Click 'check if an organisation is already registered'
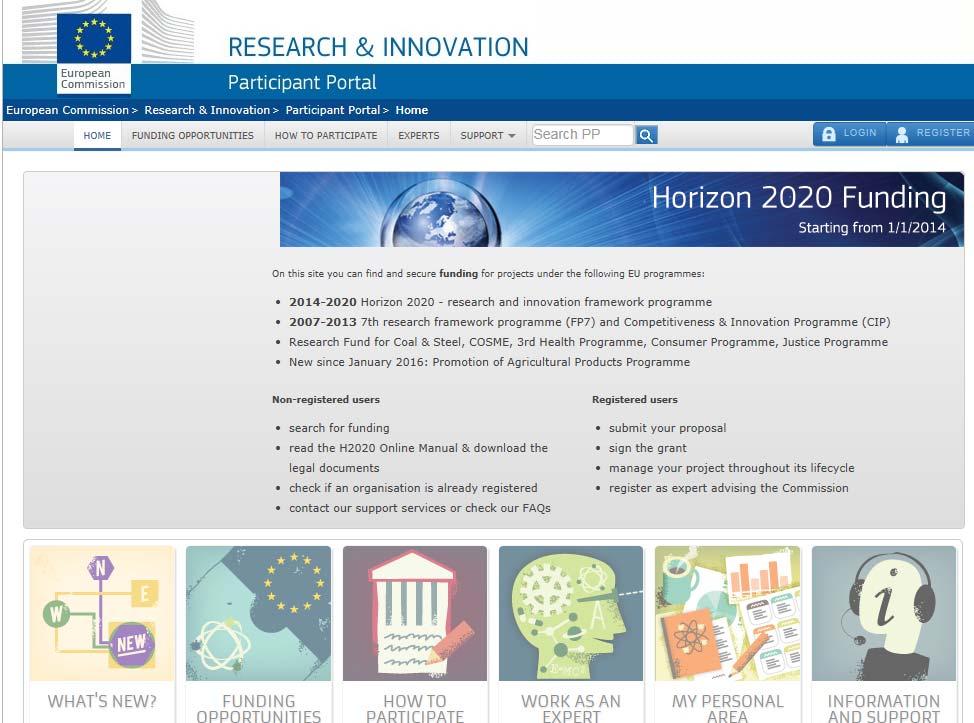The image size is (974, 723). (x=413, y=488)
